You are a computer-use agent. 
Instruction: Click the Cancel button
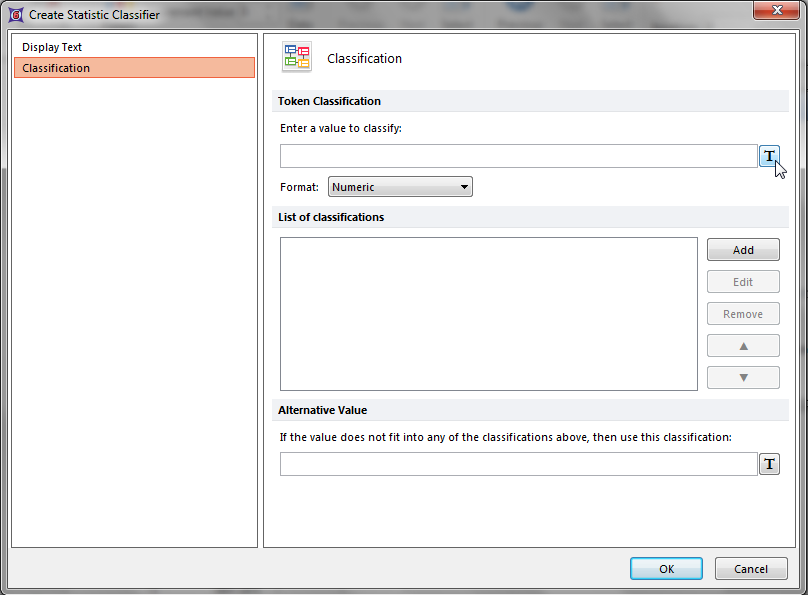click(751, 569)
